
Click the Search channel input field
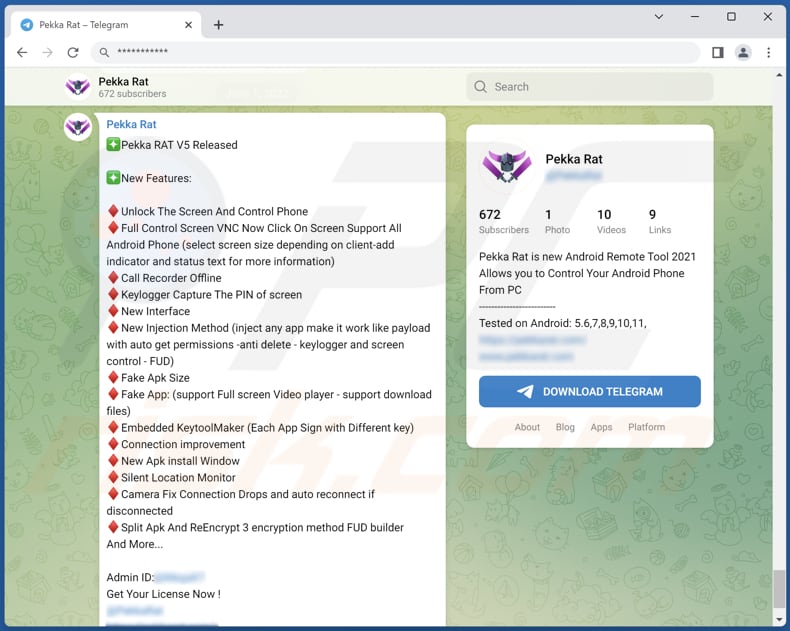(589, 87)
